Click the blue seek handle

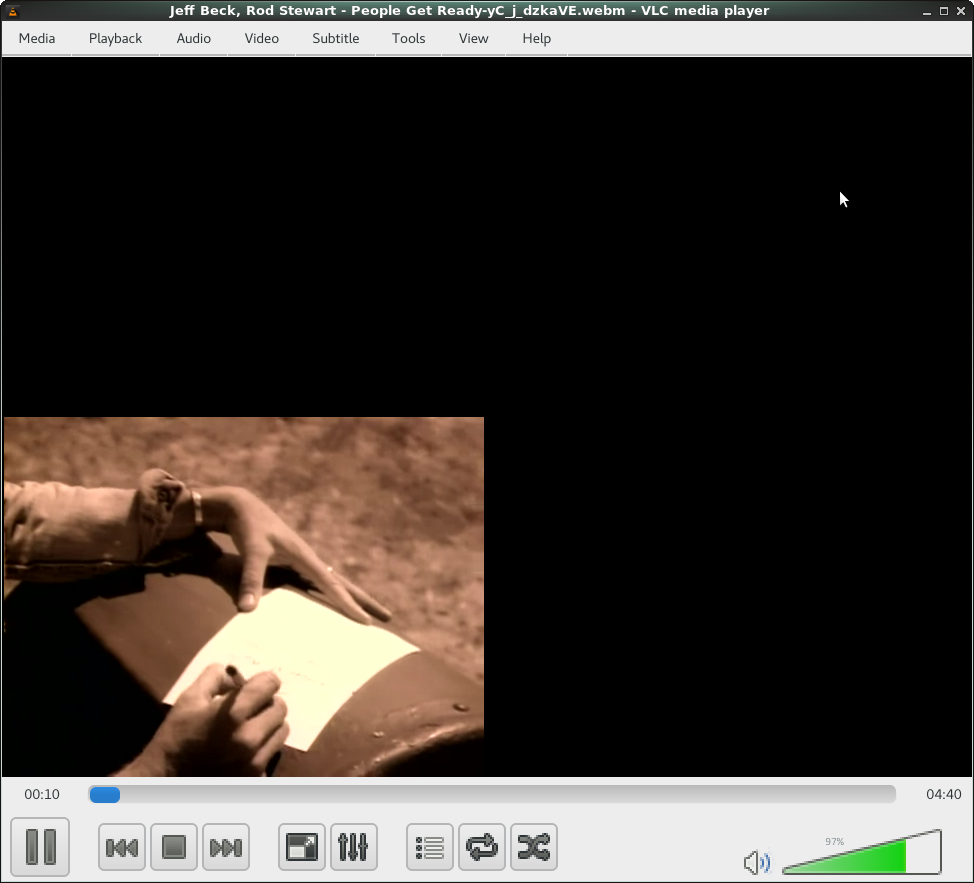(104, 794)
